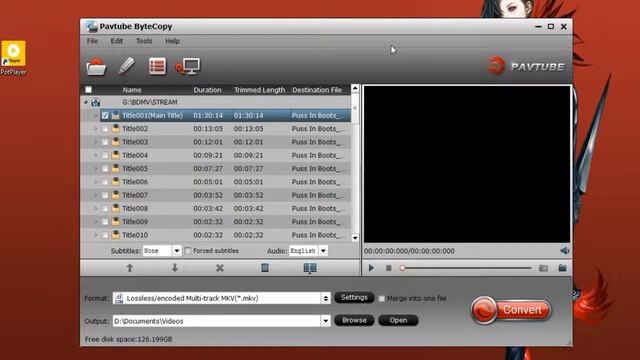640x360 pixels.
Task: Click the Title008 file icon
Action: [116, 209]
